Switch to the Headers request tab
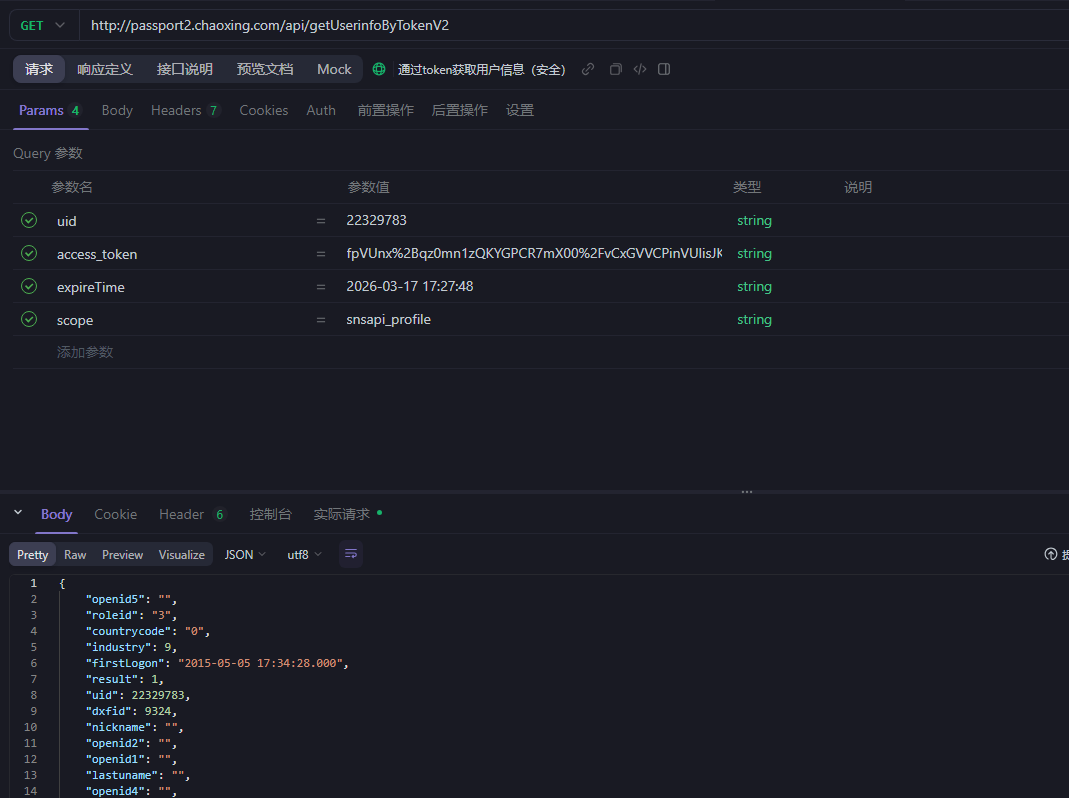 185,110
